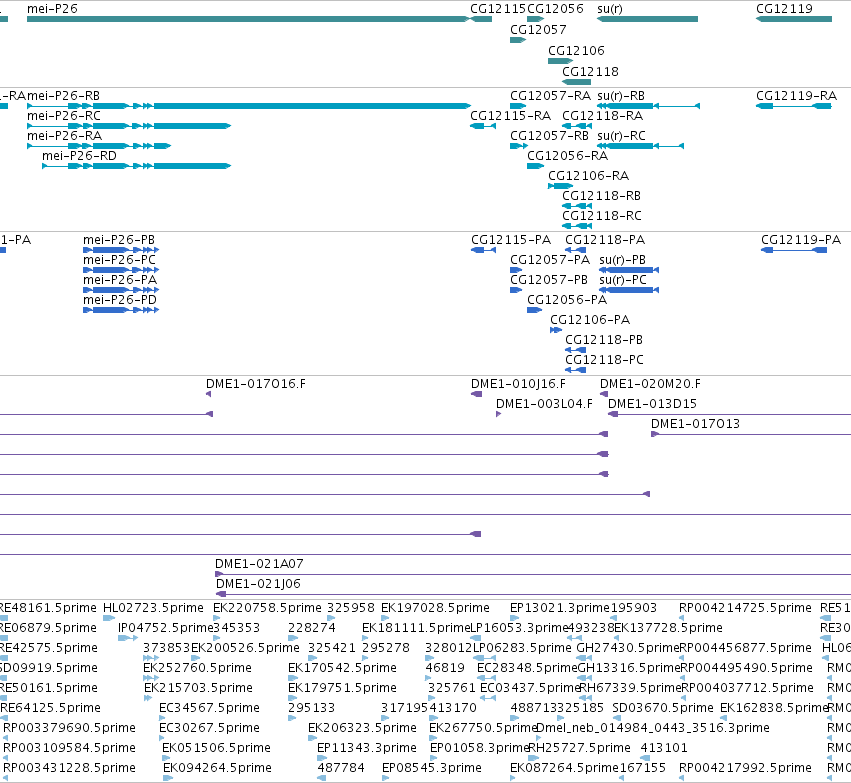Select the CG12056-RA transcript label
The width and height of the screenshot is (851, 783).
tap(567, 156)
